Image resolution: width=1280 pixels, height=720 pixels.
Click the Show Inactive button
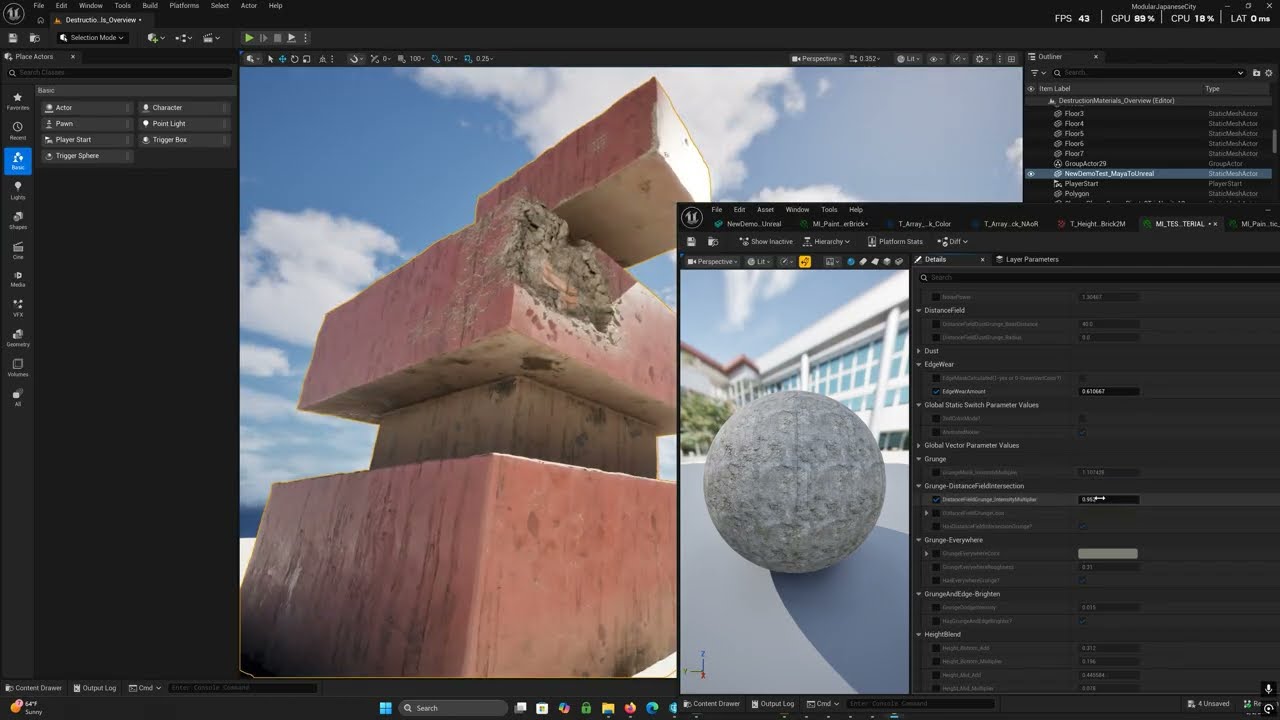pos(766,241)
